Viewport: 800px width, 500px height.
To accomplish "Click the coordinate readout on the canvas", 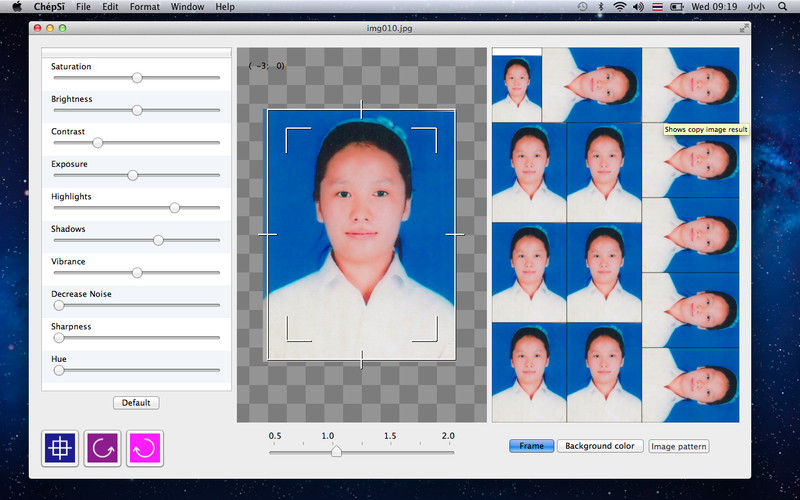I will point(267,66).
